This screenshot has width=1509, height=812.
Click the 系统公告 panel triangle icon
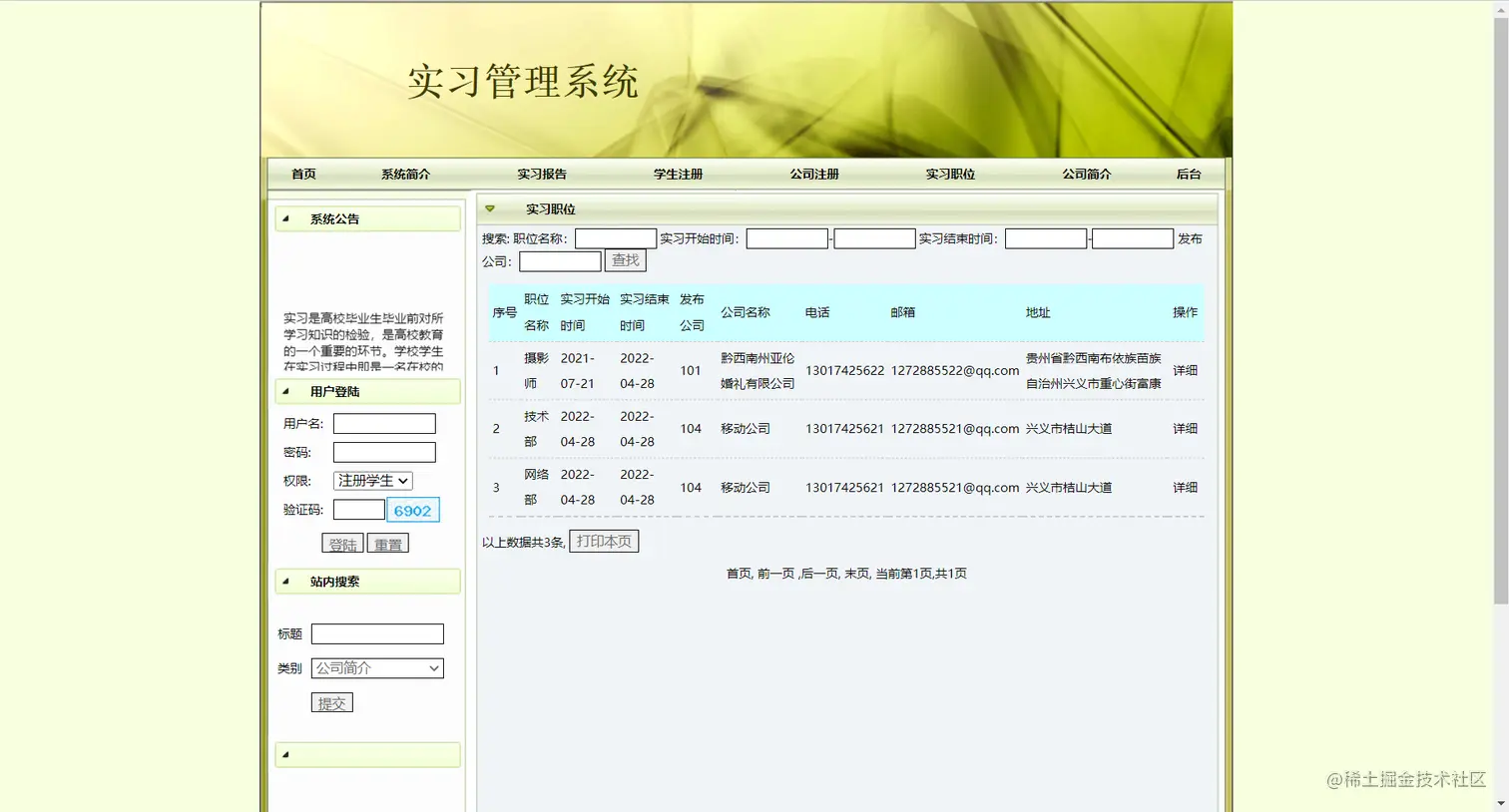point(285,218)
